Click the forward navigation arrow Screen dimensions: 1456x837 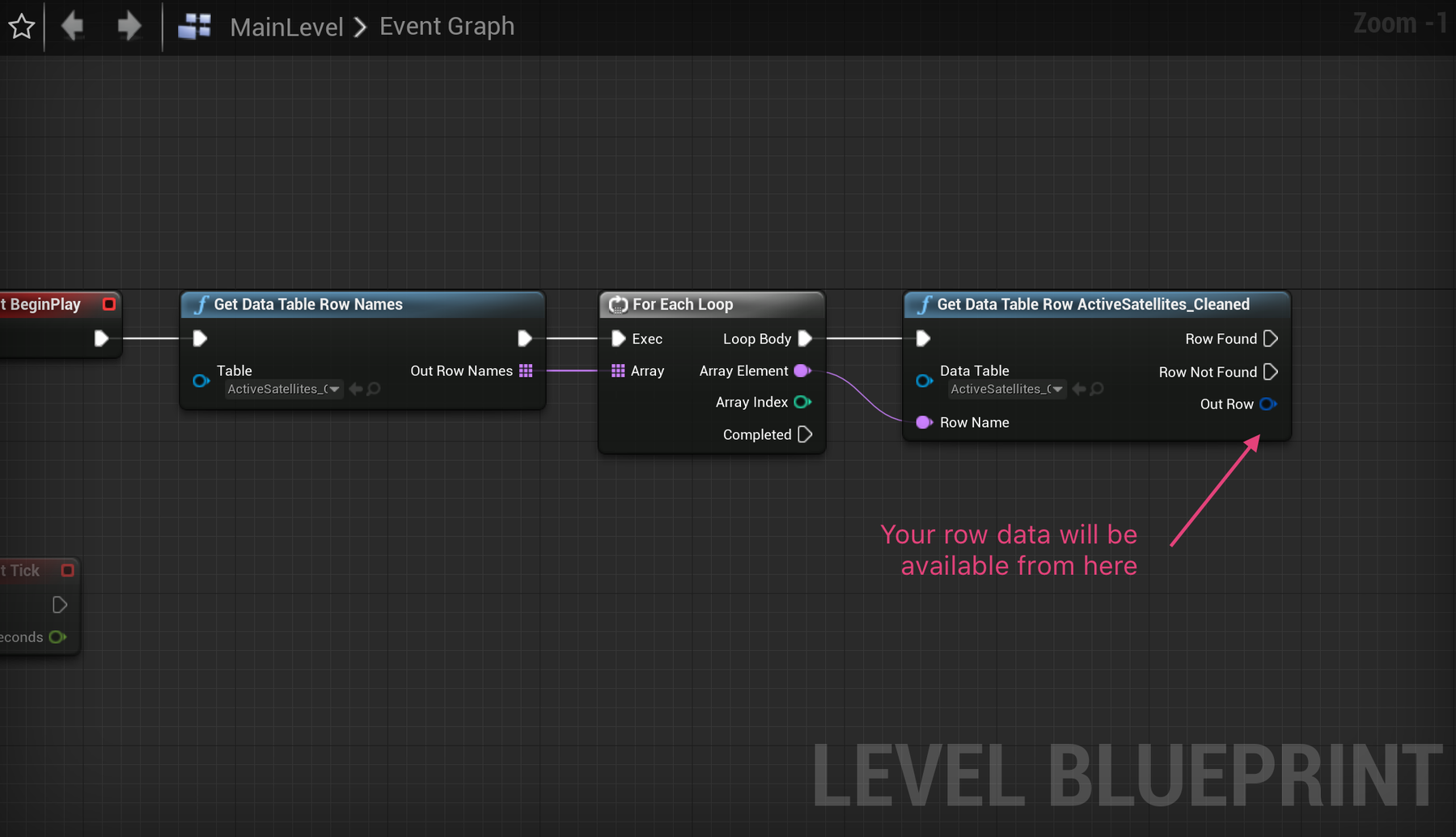(x=128, y=26)
